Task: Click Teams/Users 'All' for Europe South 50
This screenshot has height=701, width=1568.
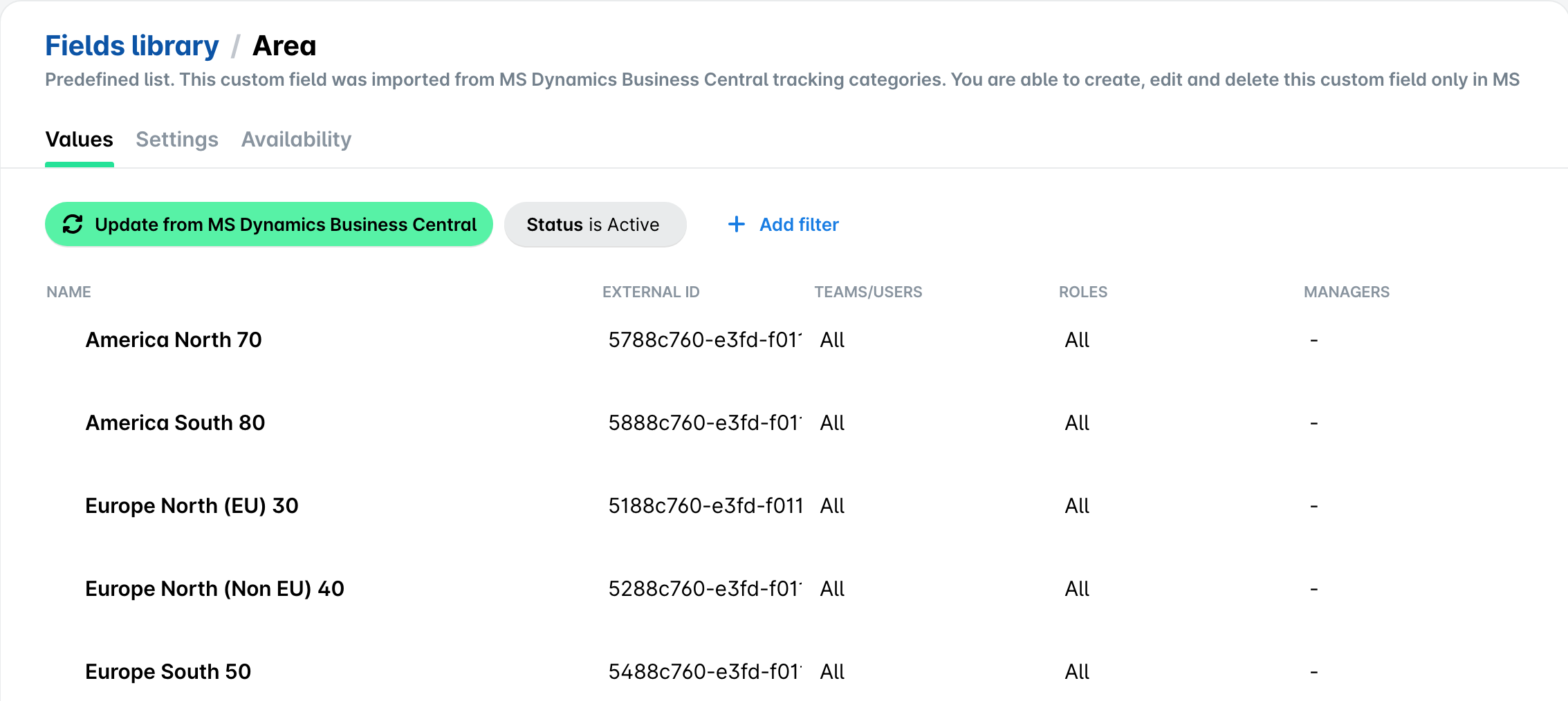Action: [x=832, y=671]
